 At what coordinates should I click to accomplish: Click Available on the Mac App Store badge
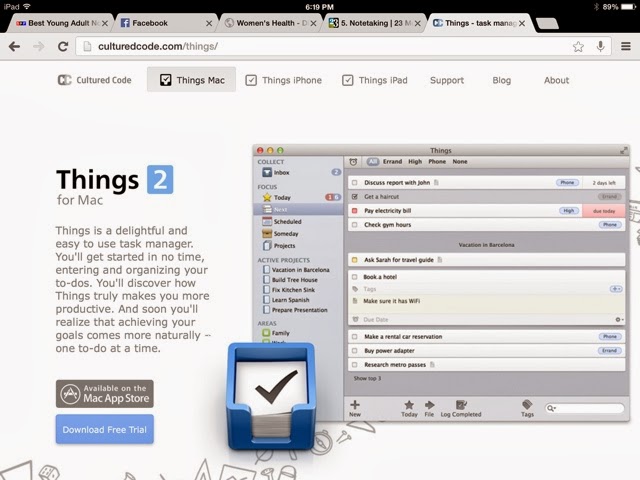point(105,394)
